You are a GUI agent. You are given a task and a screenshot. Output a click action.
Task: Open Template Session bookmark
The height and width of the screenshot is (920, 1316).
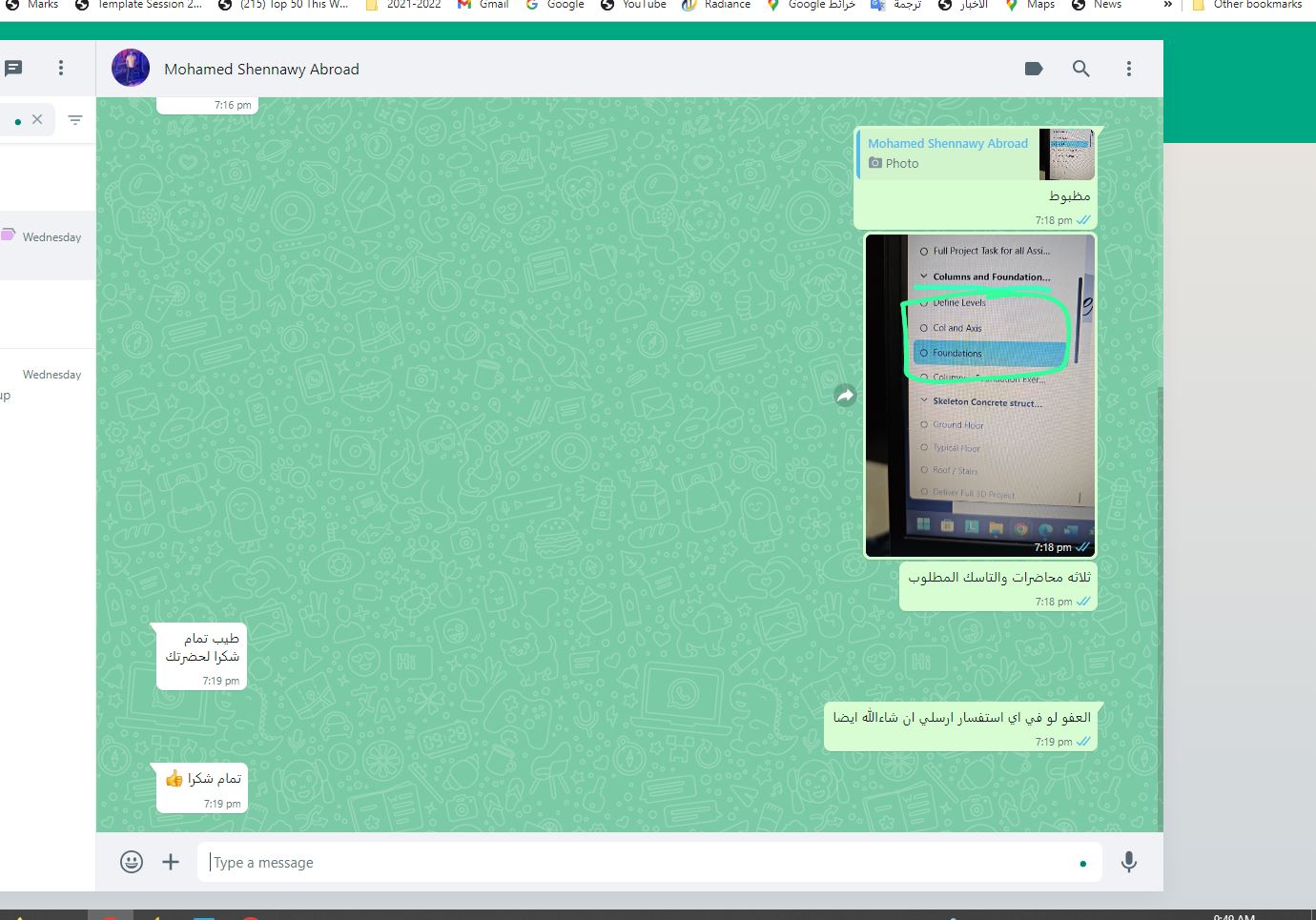[x=139, y=5]
